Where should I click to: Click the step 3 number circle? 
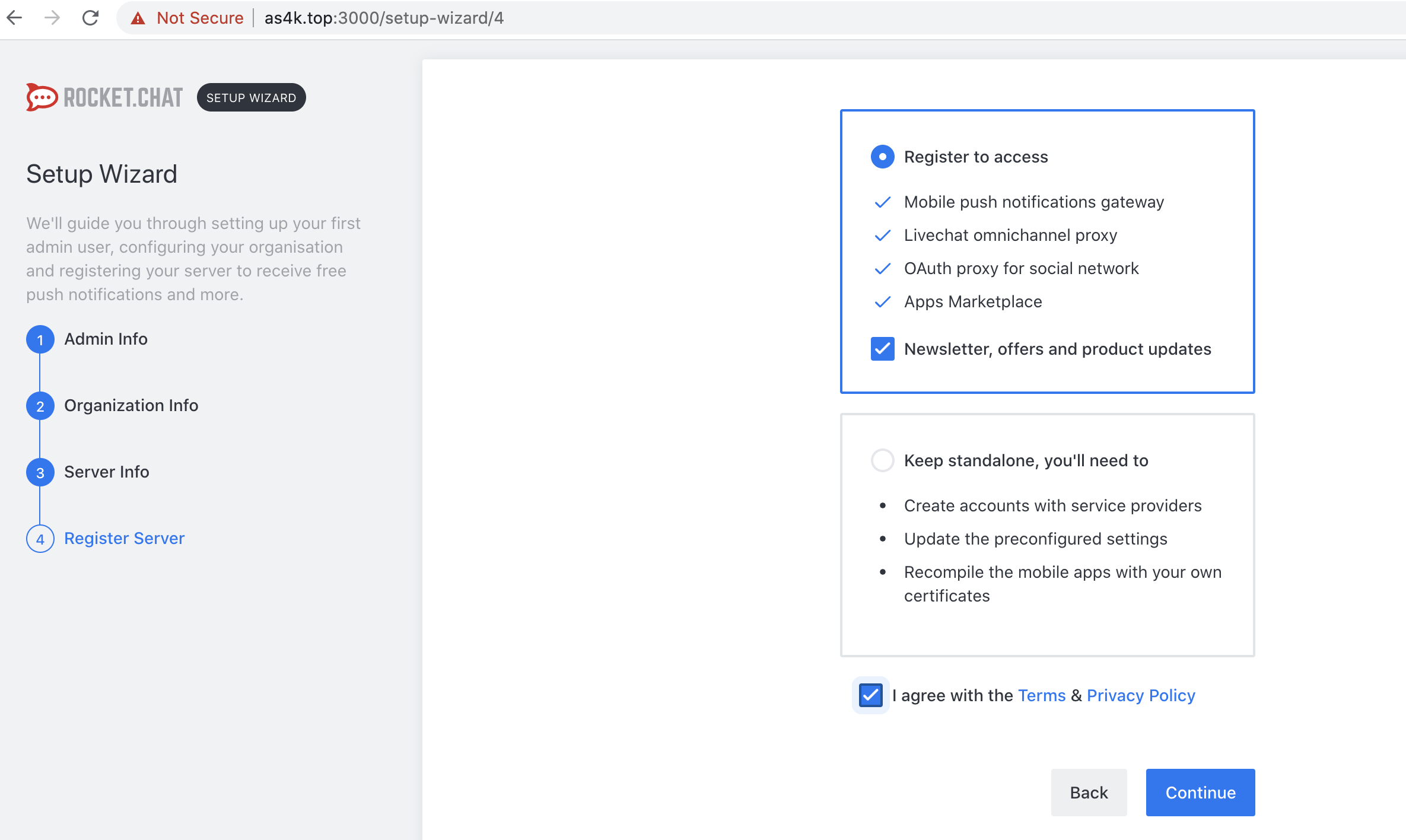40,472
